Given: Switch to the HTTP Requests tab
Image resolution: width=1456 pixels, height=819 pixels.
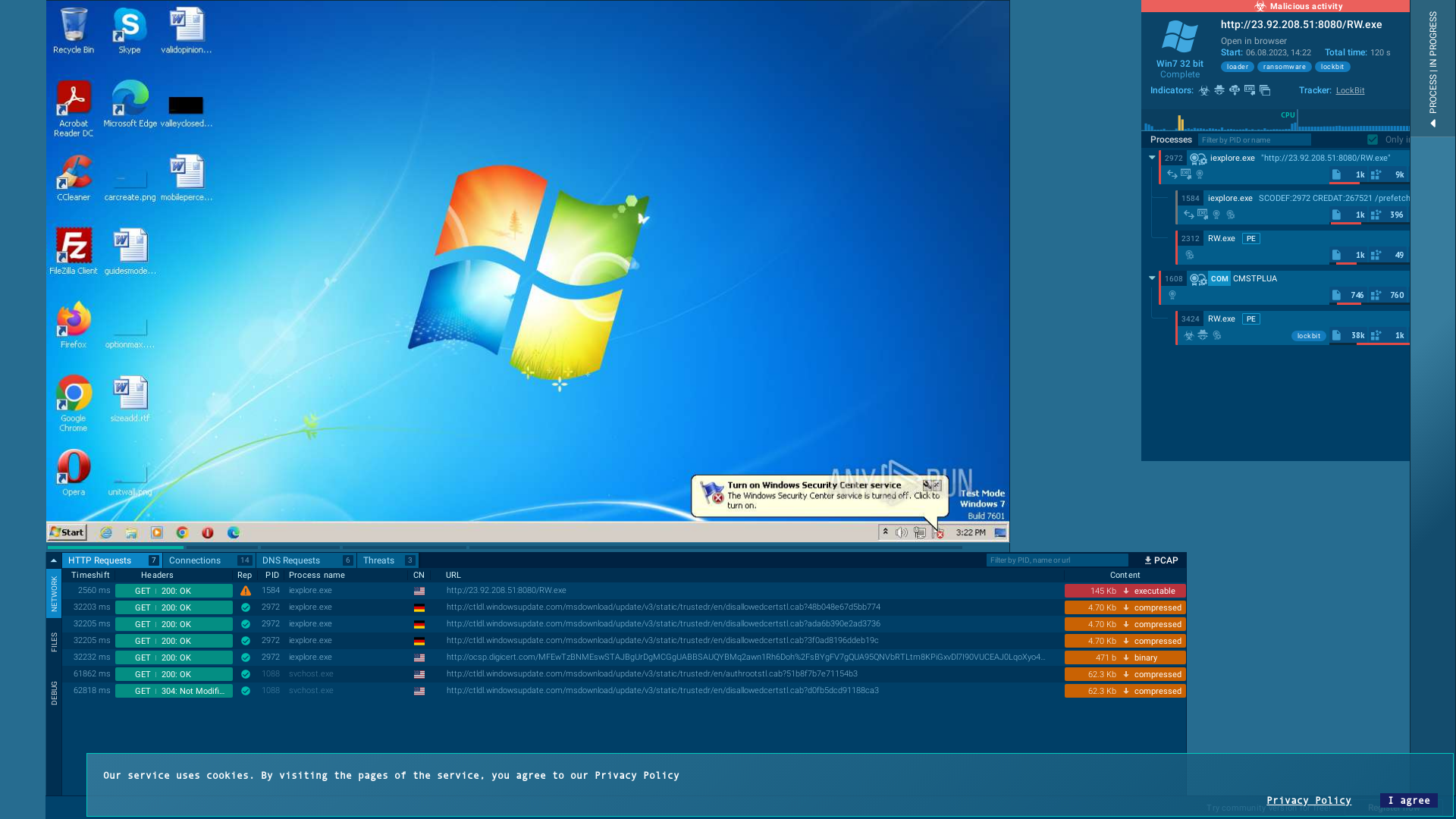Looking at the screenshot, I should pyautogui.click(x=112, y=560).
